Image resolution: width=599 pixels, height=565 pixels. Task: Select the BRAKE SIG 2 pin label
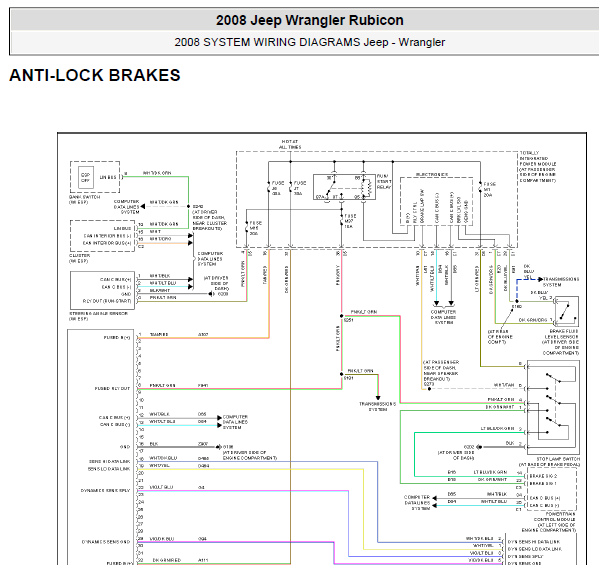tap(543, 476)
